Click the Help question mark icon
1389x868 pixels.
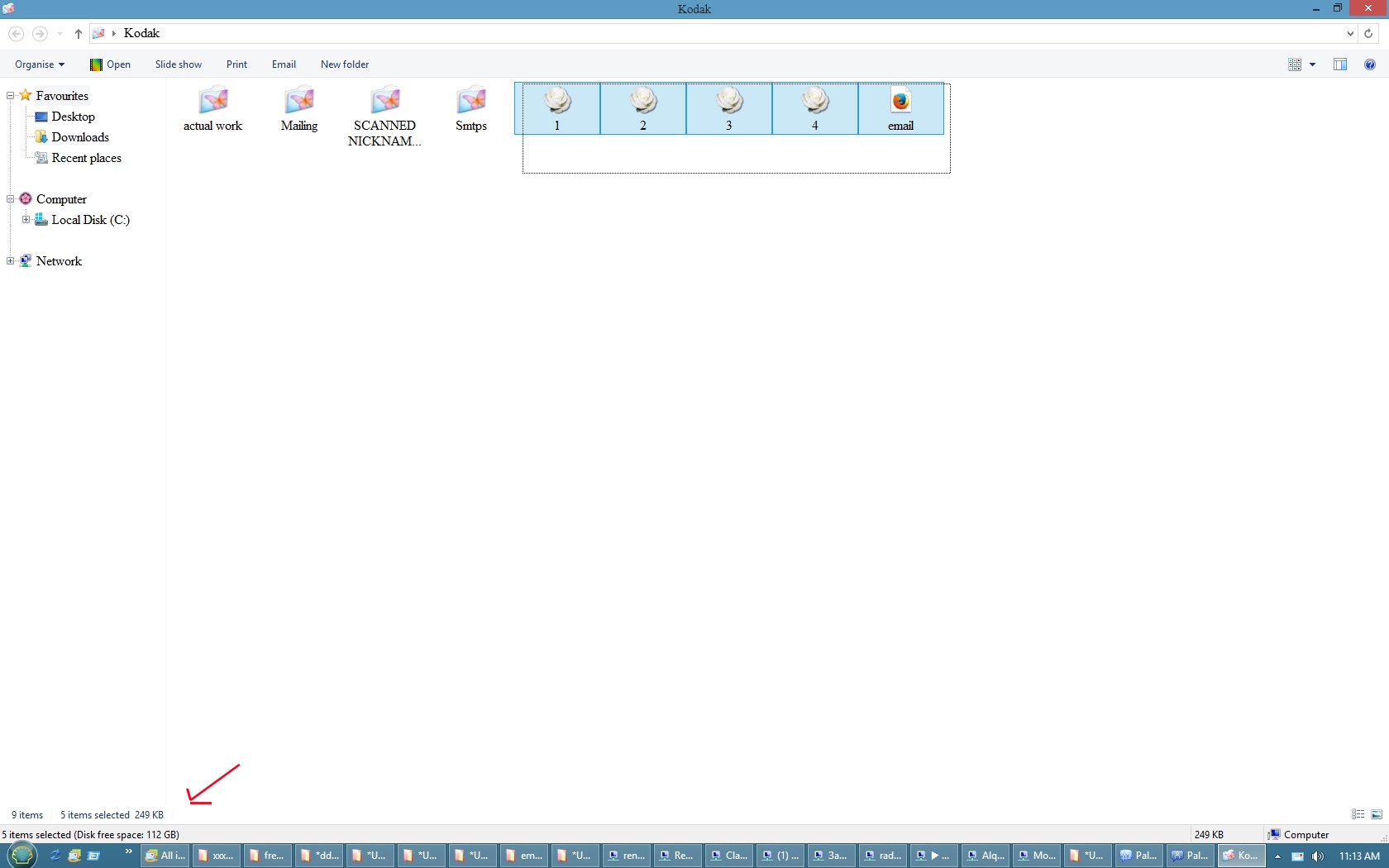coord(1370,64)
